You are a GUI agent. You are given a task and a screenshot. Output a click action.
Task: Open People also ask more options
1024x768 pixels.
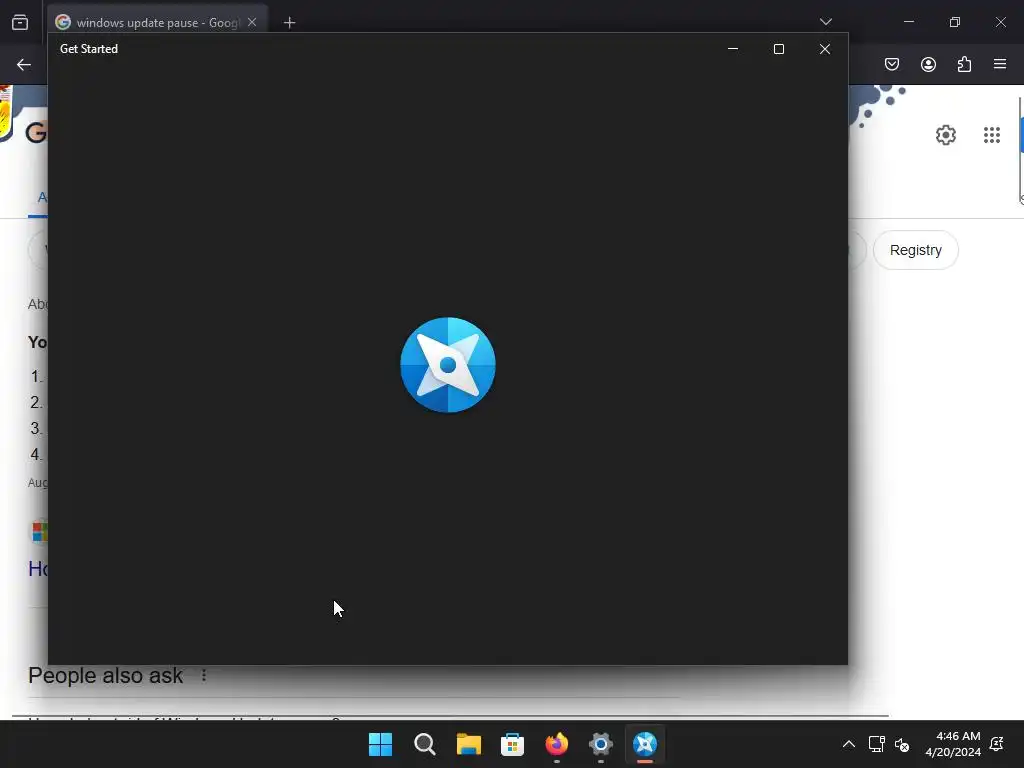[204, 675]
